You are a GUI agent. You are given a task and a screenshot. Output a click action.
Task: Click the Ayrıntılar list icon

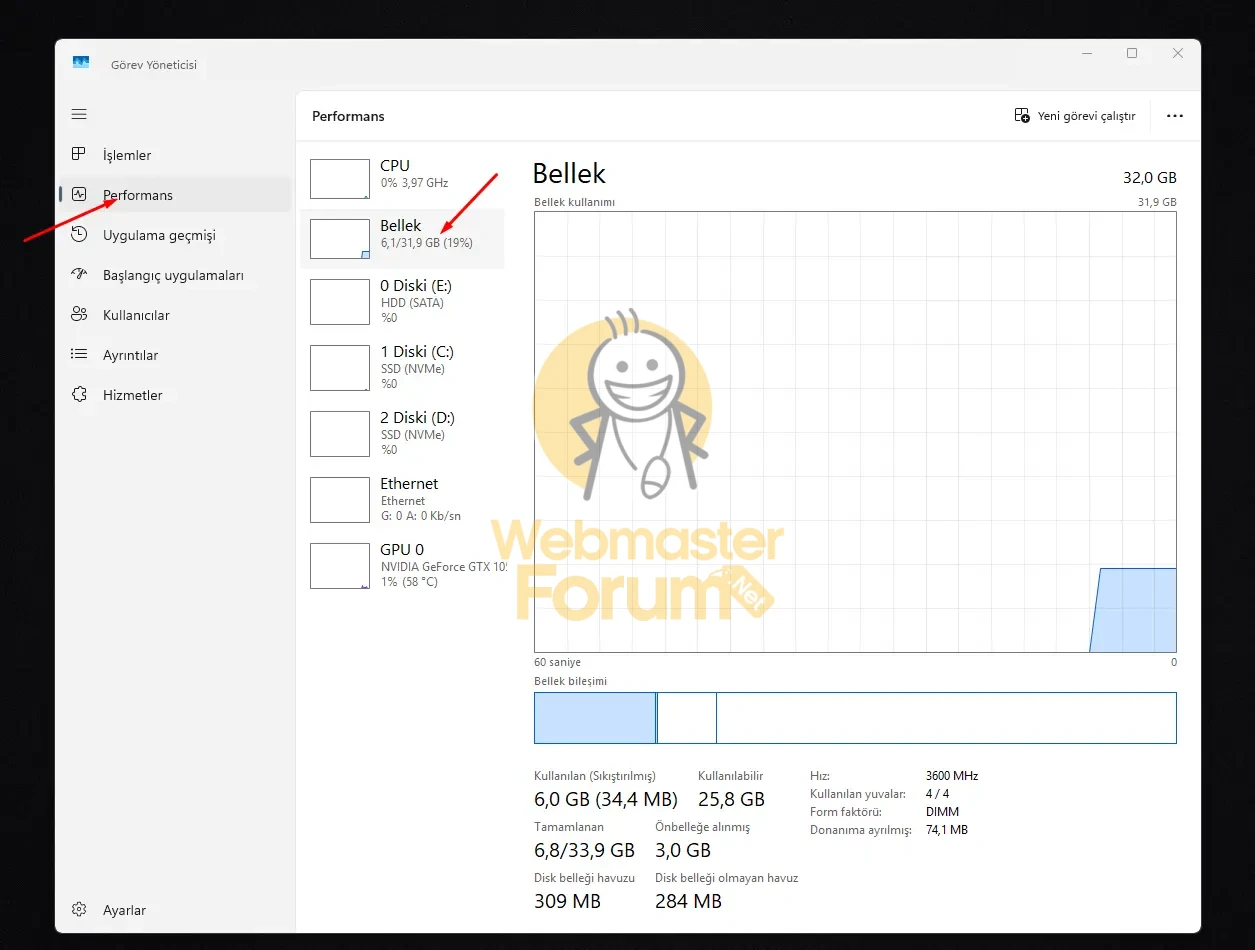[x=79, y=354]
